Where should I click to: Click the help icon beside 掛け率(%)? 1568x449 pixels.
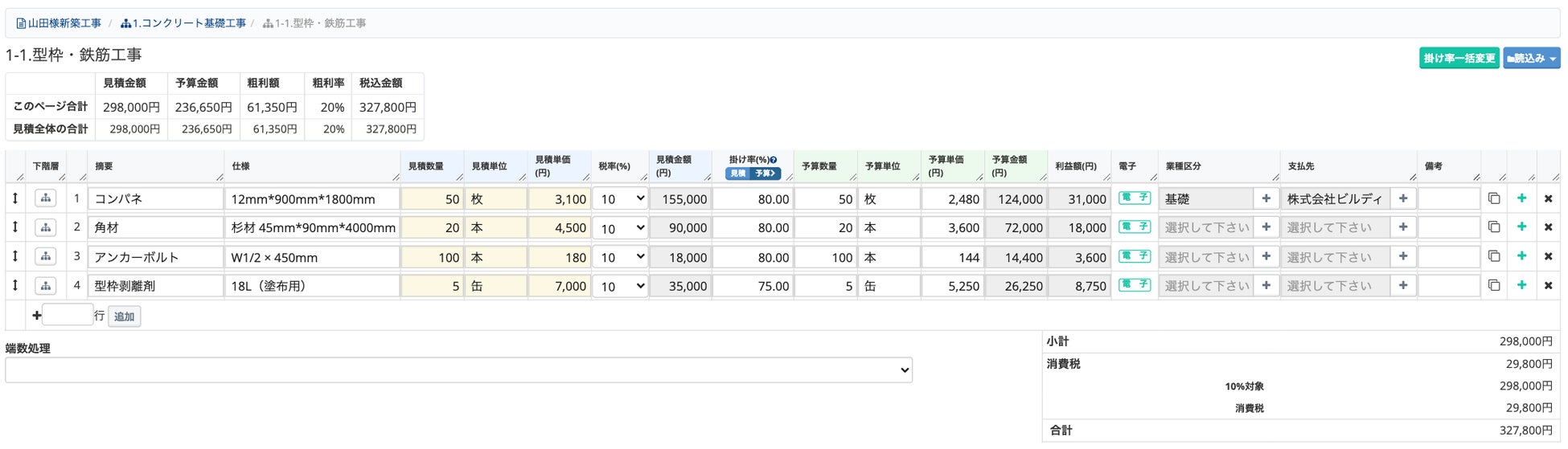click(774, 160)
